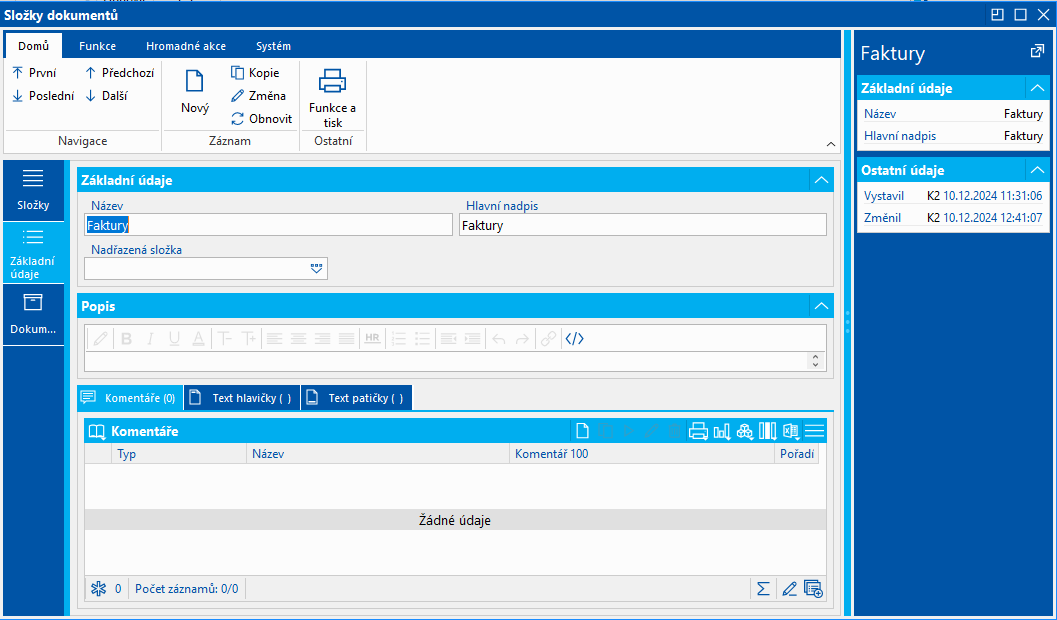Click the Hlavní nadpis row in right panel

point(953,135)
